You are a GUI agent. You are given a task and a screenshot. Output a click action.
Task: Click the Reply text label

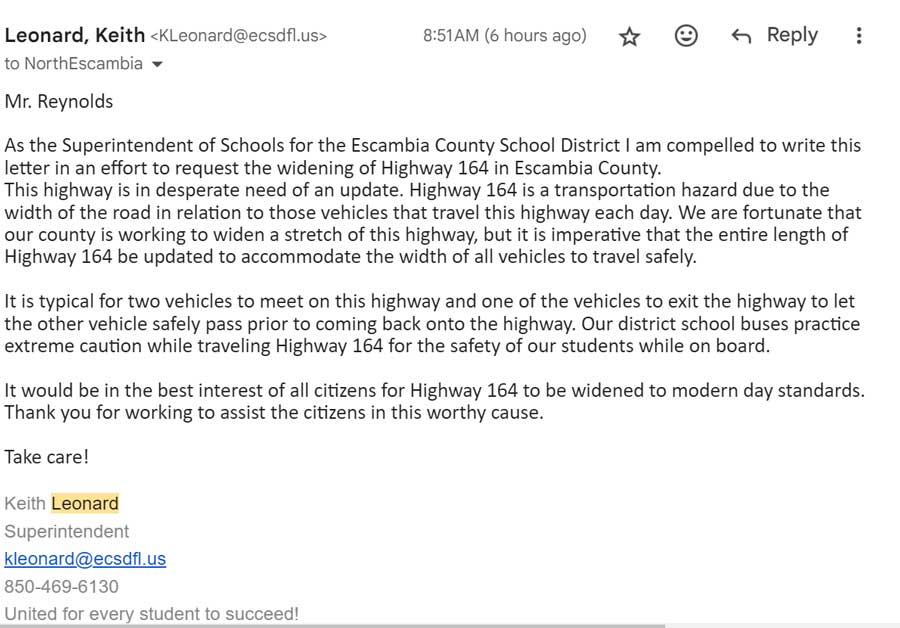pos(792,35)
